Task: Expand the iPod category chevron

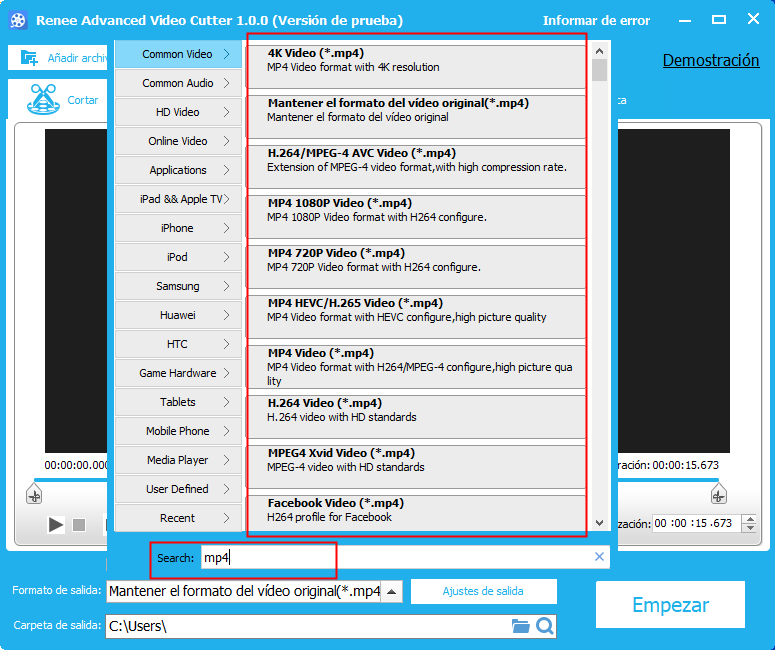Action: pyautogui.click(x=226, y=257)
